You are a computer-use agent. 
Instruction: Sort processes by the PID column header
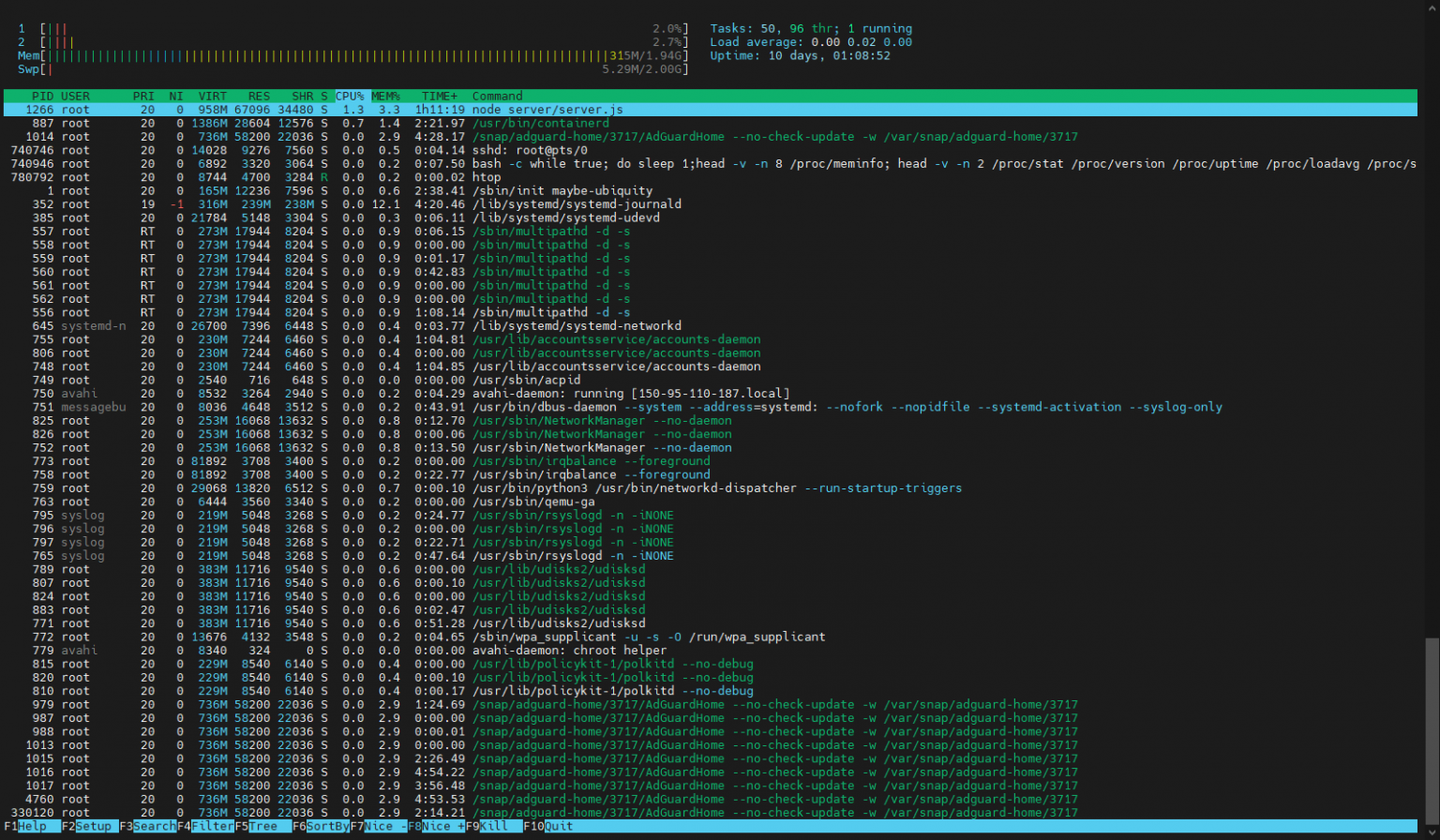(x=43, y=96)
